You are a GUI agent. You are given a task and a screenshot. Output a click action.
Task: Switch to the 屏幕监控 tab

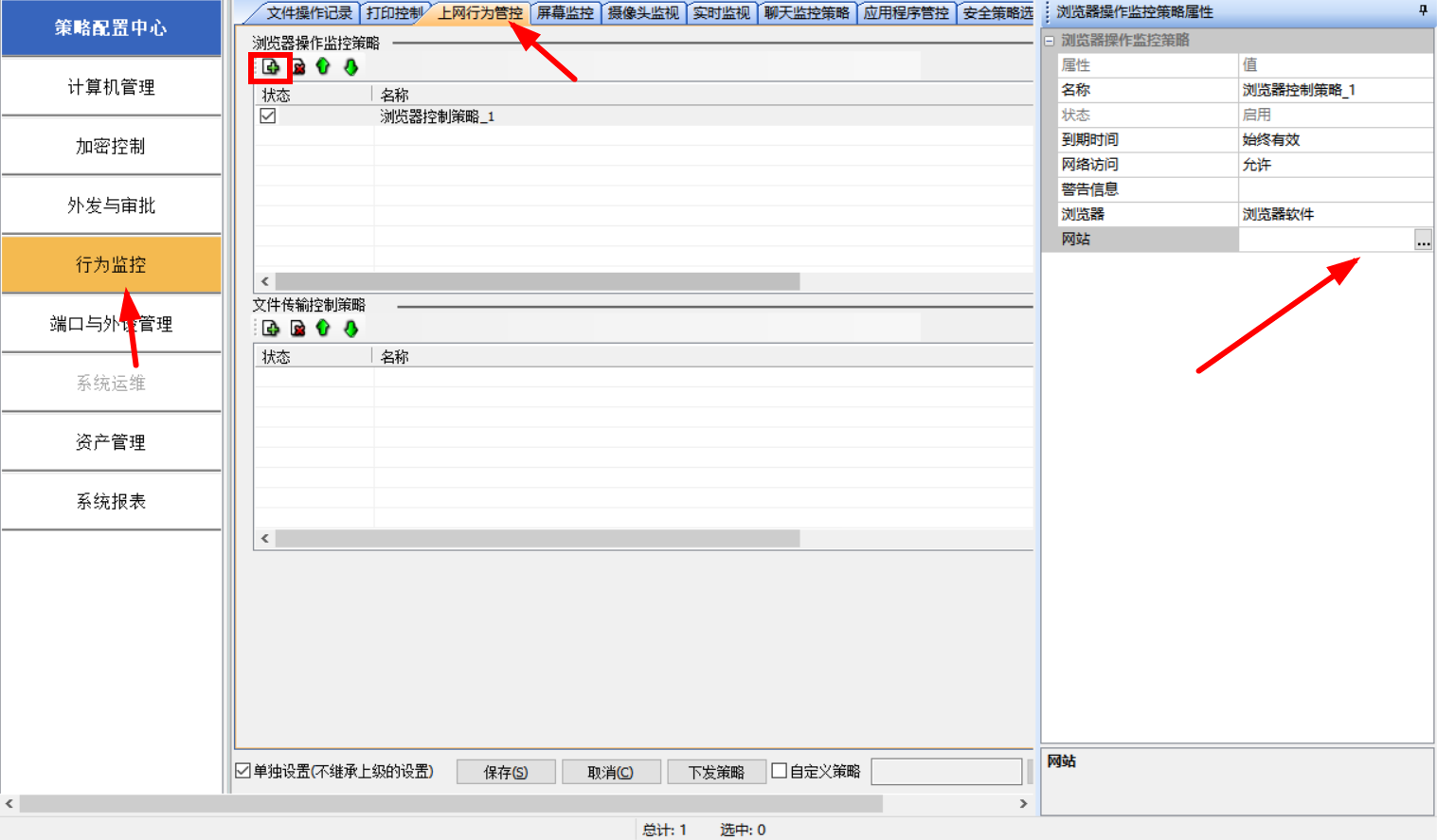[565, 13]
